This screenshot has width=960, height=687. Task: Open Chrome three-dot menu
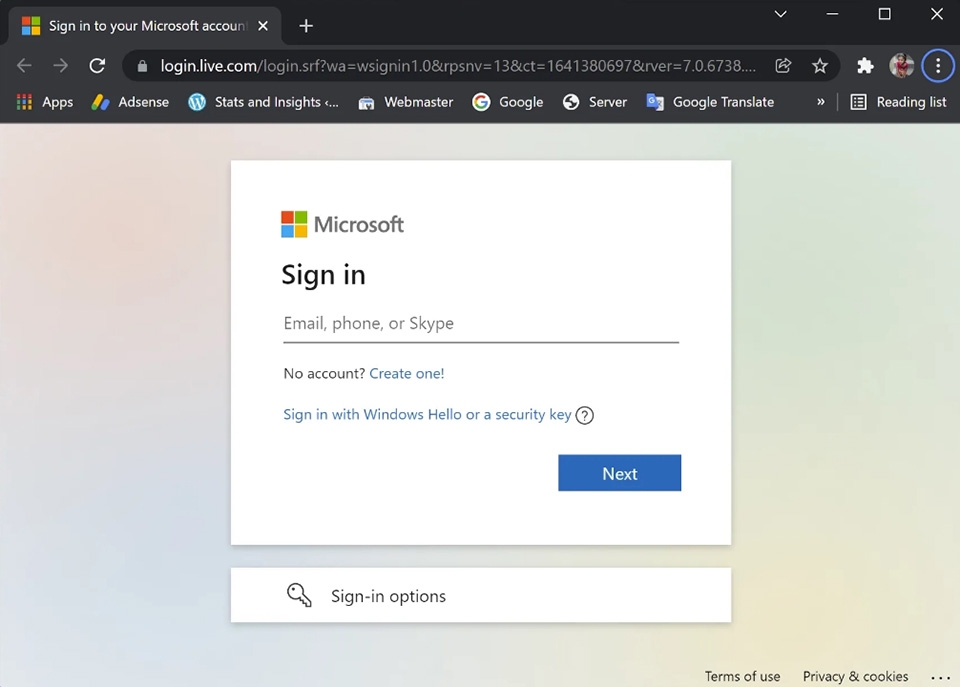click(938, 66)
